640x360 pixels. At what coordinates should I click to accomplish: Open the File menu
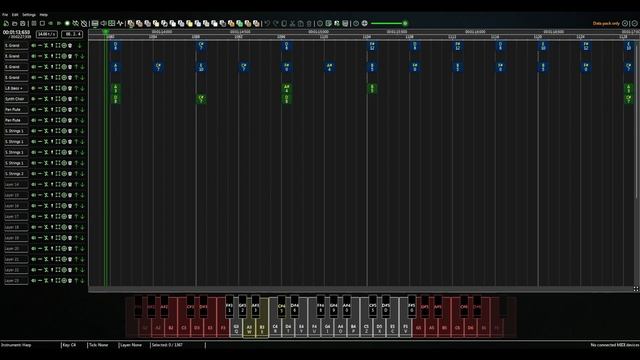click(5, 15)
